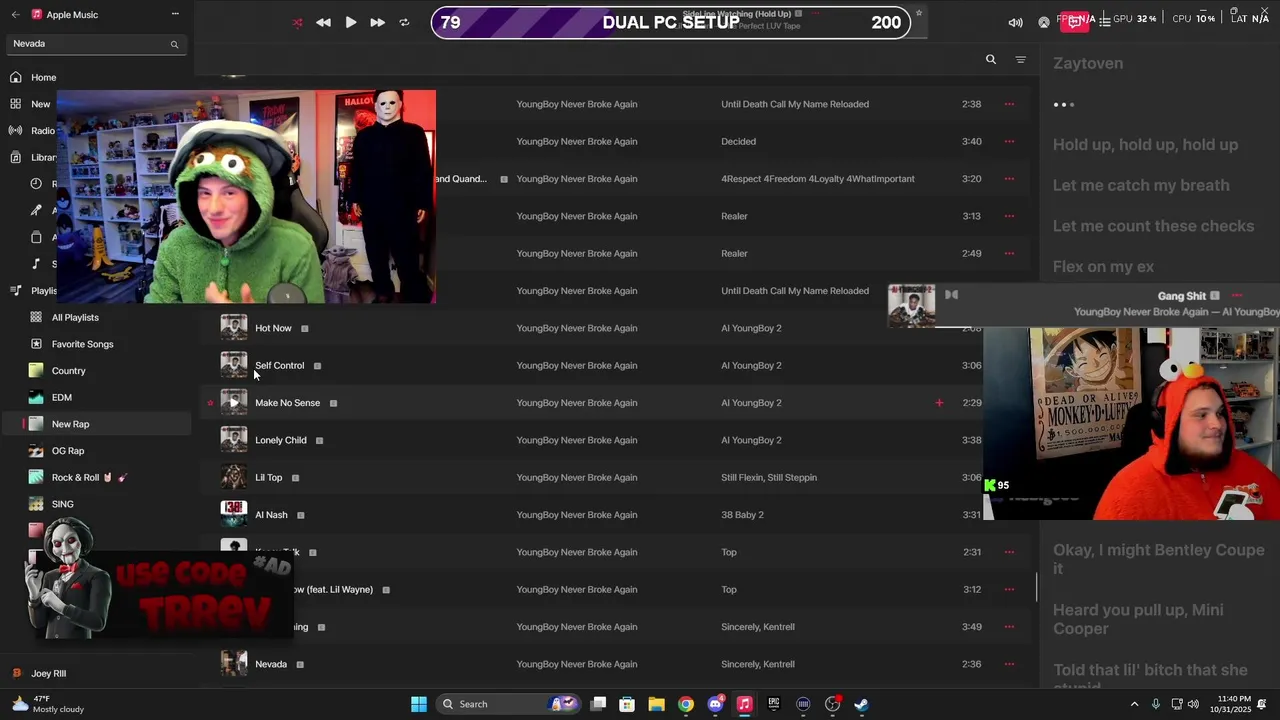Toggle repeat mode
The image size is (1280, 720).
click(404, 22)
